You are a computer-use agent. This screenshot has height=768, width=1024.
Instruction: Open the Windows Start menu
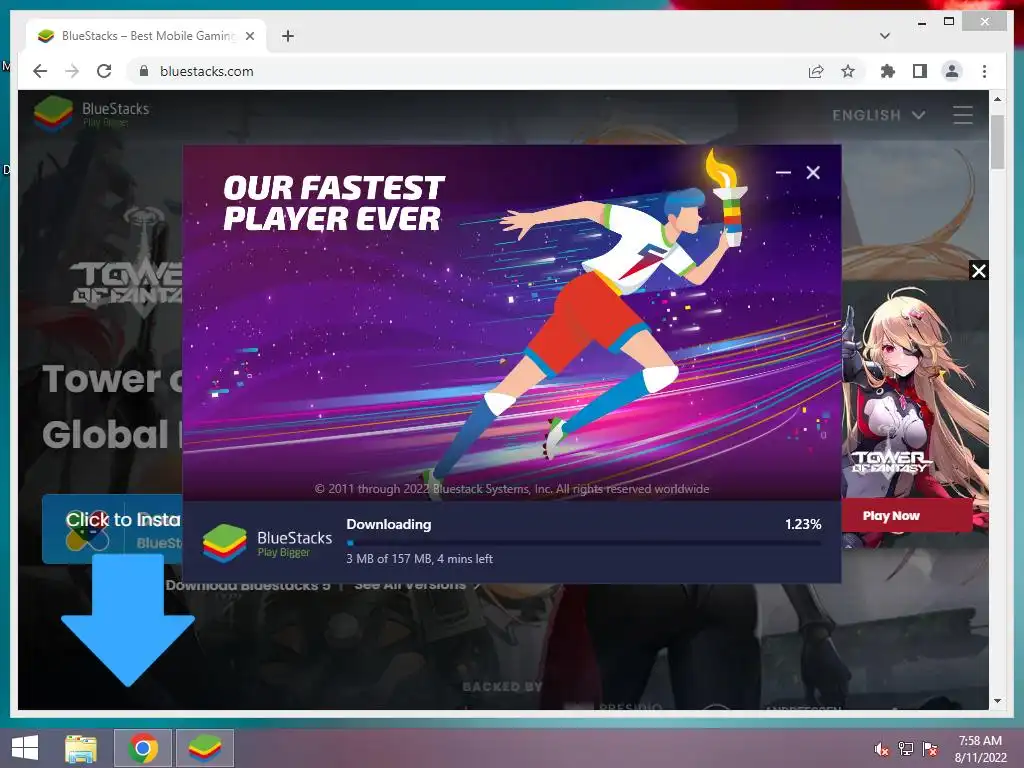[x=25, y=748]
